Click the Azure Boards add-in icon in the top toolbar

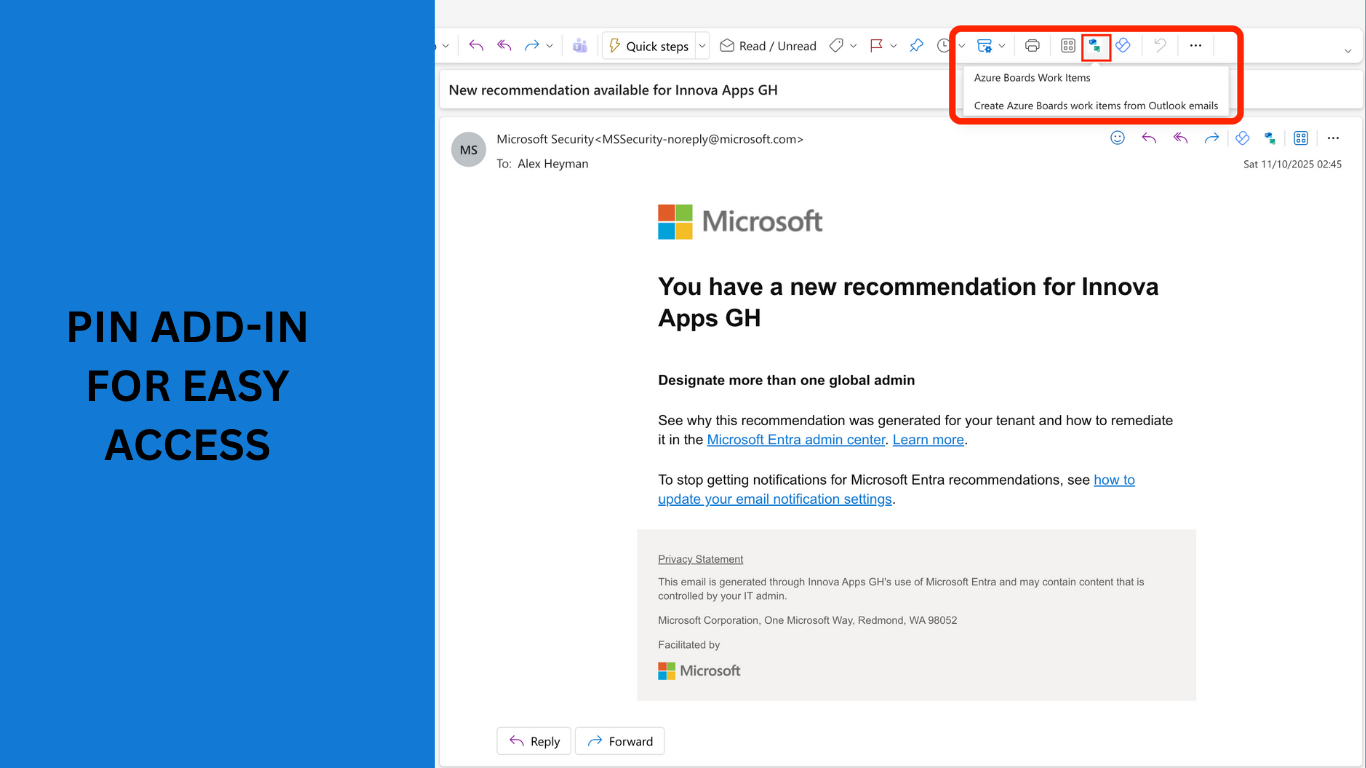pyautogui.click(x=1096, y=46)
